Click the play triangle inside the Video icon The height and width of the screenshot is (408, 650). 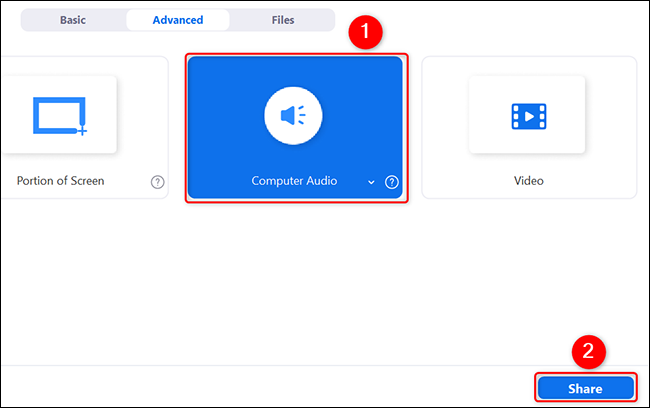click(x=528, y=116)
